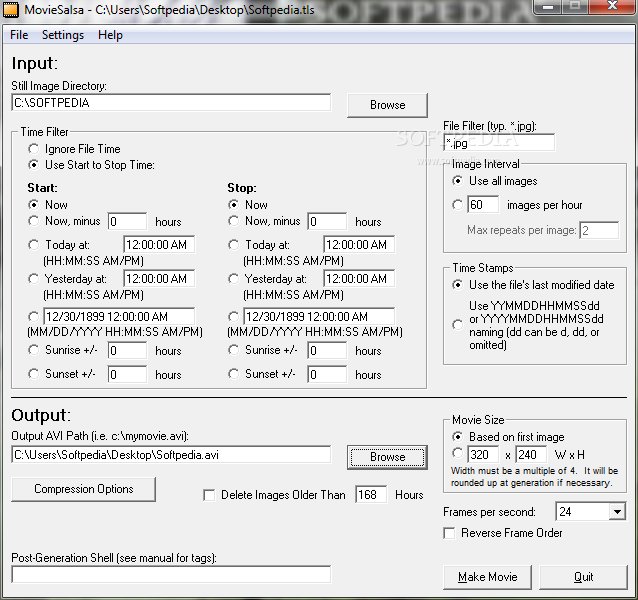The height and width of the screenshot is (600, 638).
Task: Click the movie height 240 field
Action: [531, 454]
